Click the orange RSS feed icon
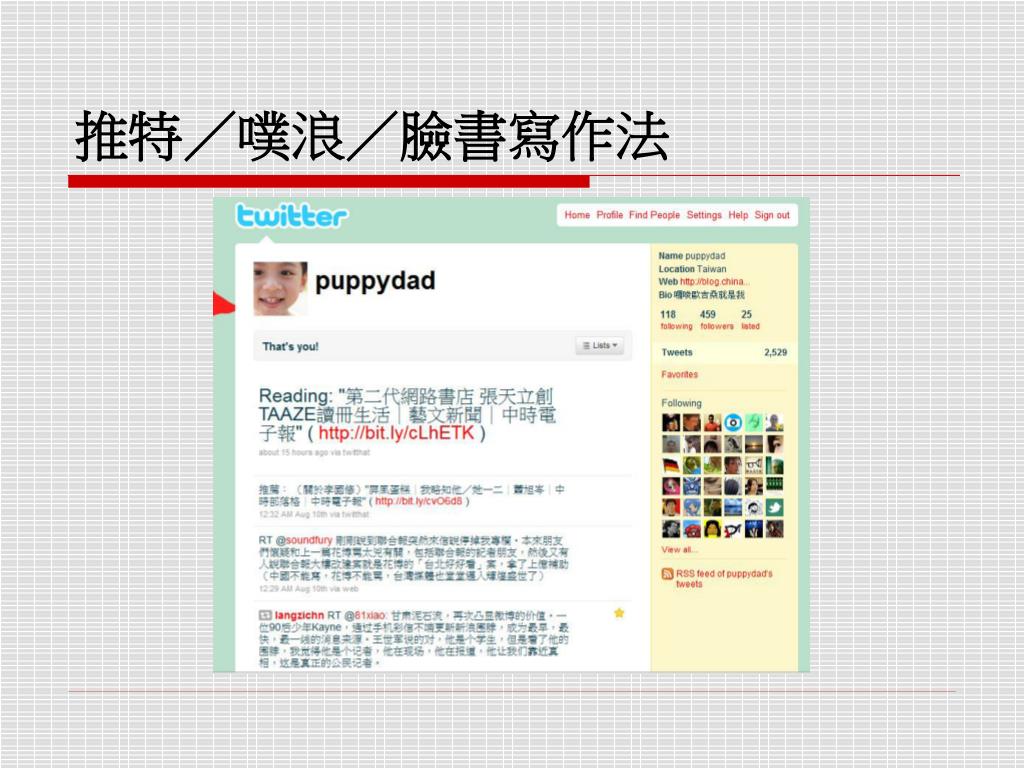The image size is (1024, 768). click(x=667, y=573)
